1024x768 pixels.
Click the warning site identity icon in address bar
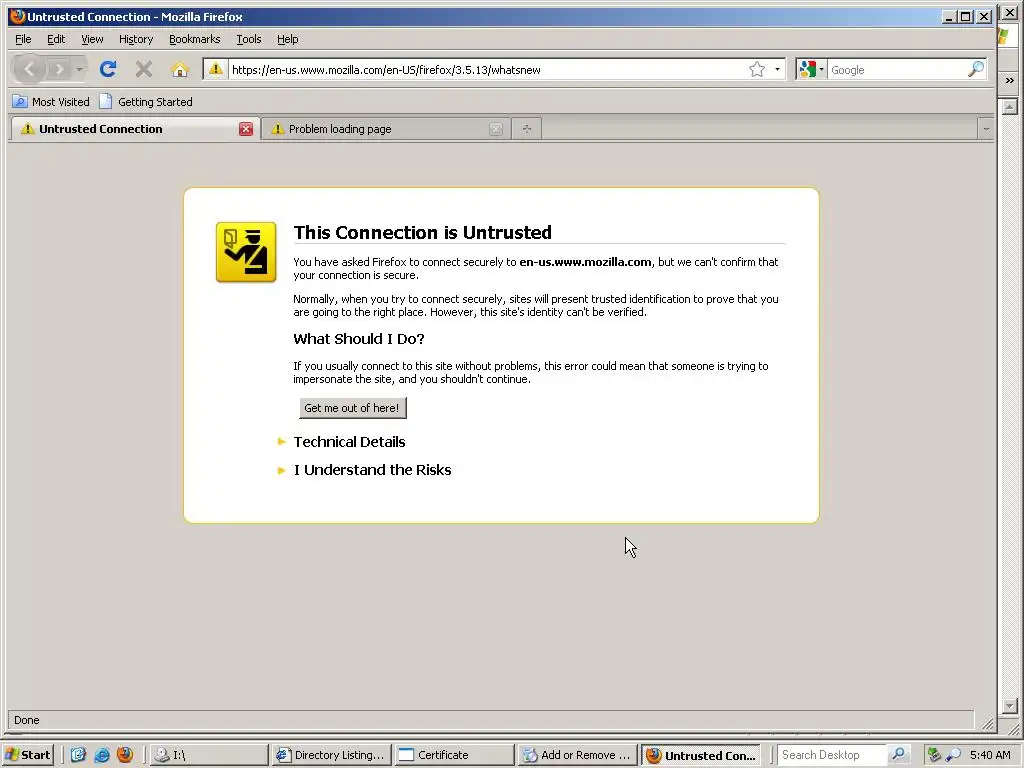click(x=216, y=69)
